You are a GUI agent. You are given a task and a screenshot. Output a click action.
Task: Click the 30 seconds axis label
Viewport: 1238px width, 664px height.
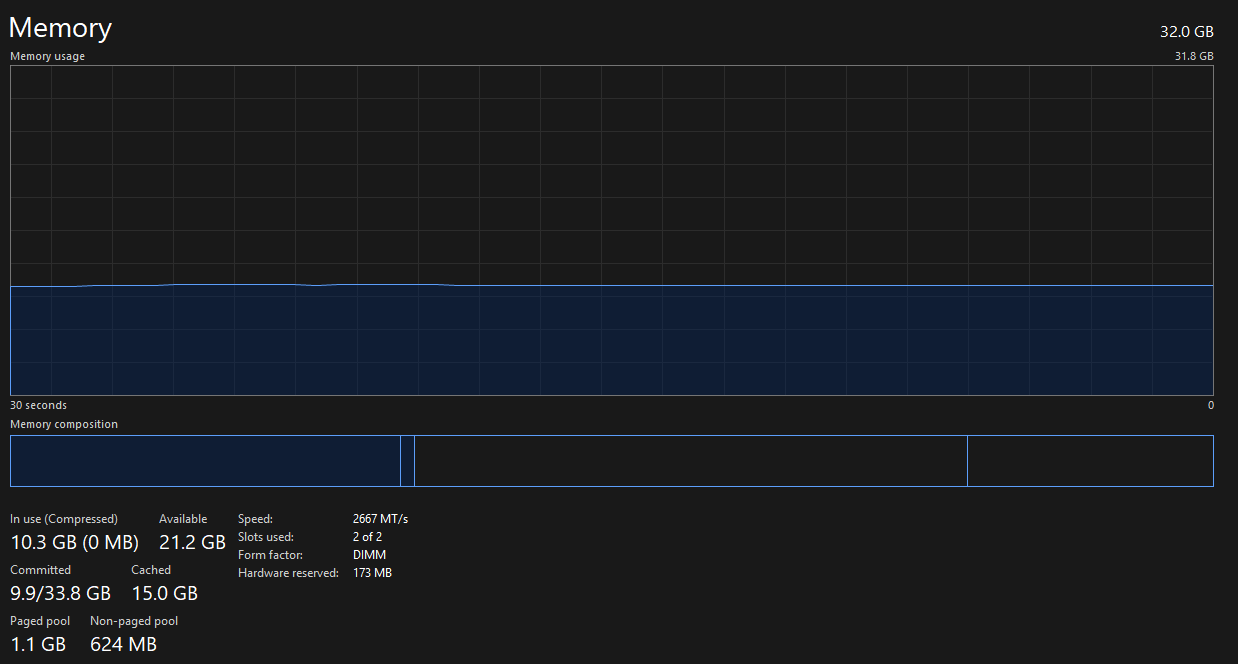[39, 405]
